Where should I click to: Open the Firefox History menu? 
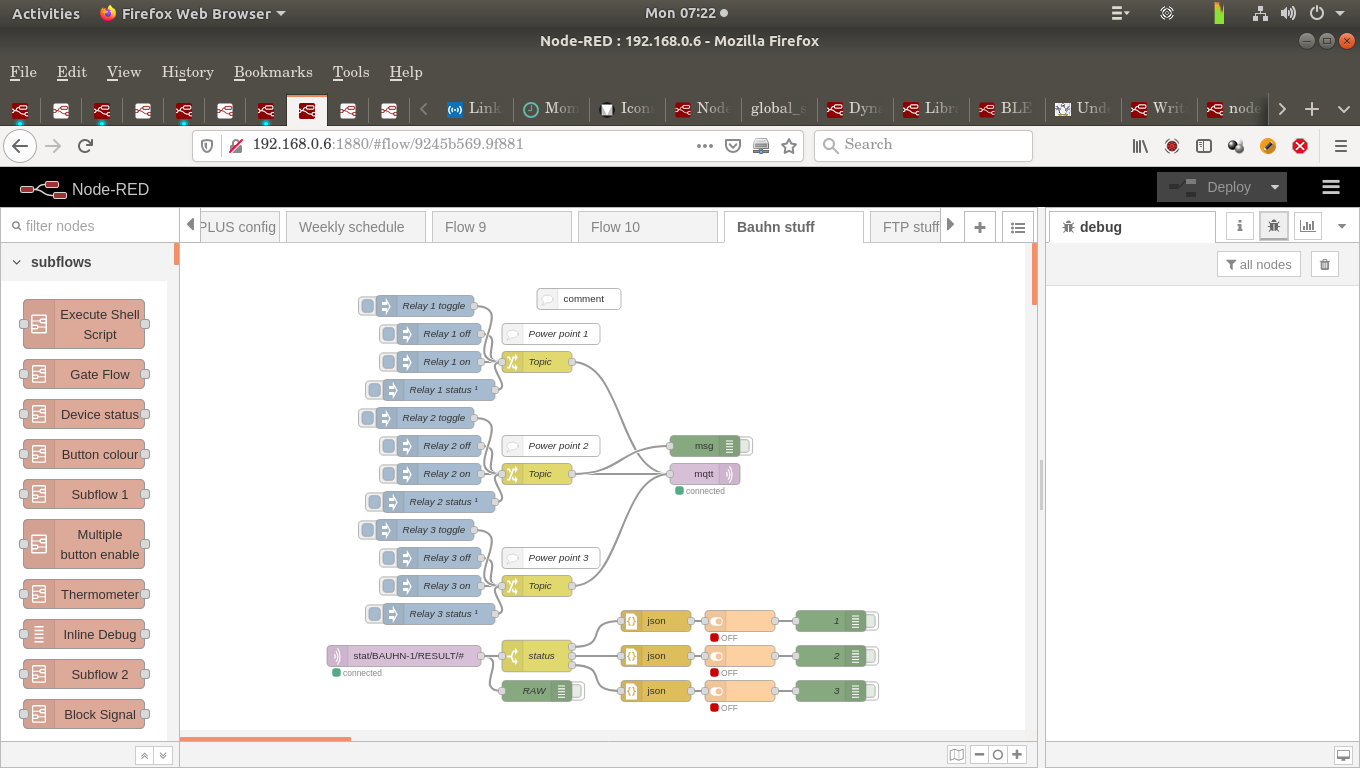click(187, 72)
